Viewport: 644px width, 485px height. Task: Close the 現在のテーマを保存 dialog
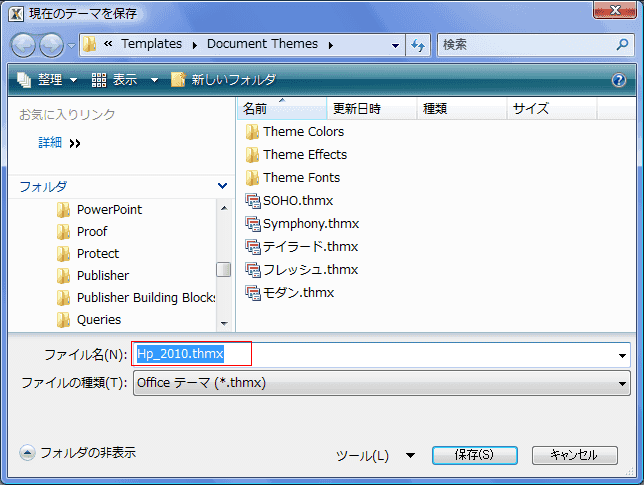614,10
